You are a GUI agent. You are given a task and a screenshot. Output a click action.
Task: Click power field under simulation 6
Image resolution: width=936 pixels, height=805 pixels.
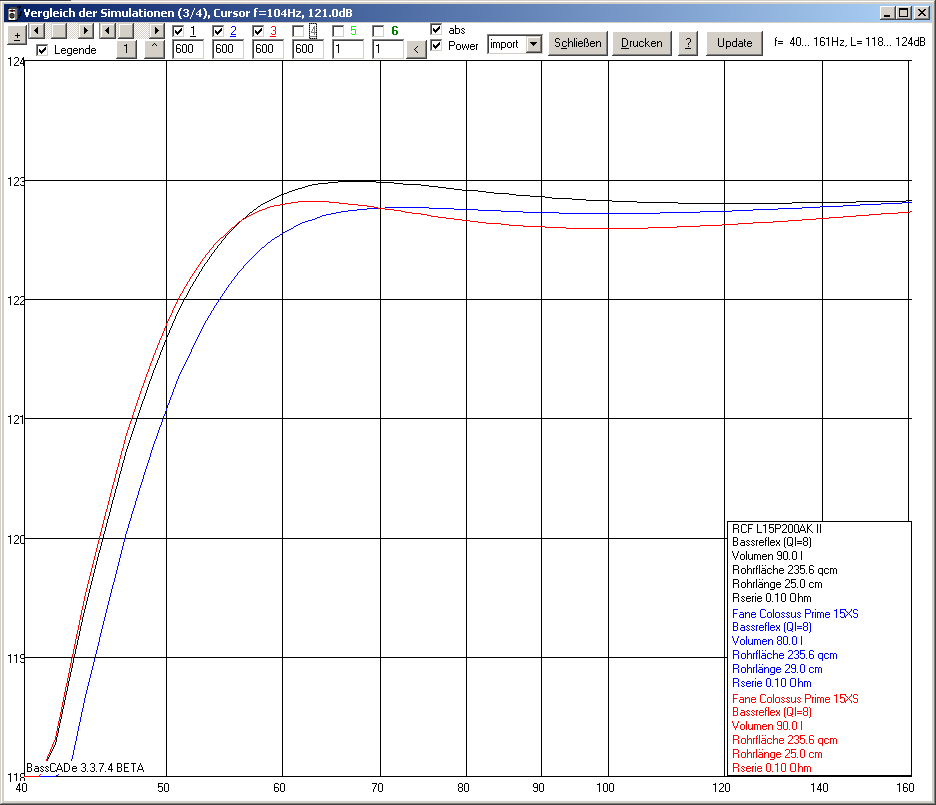point(388,49)
